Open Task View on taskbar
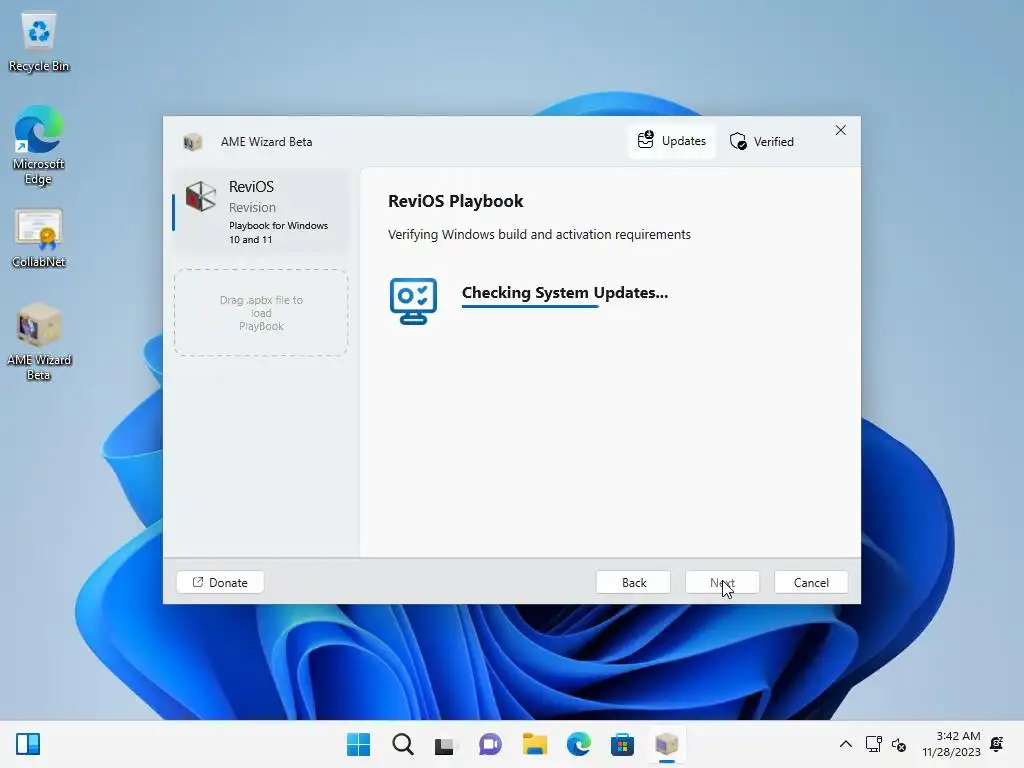 pos(445,744)
